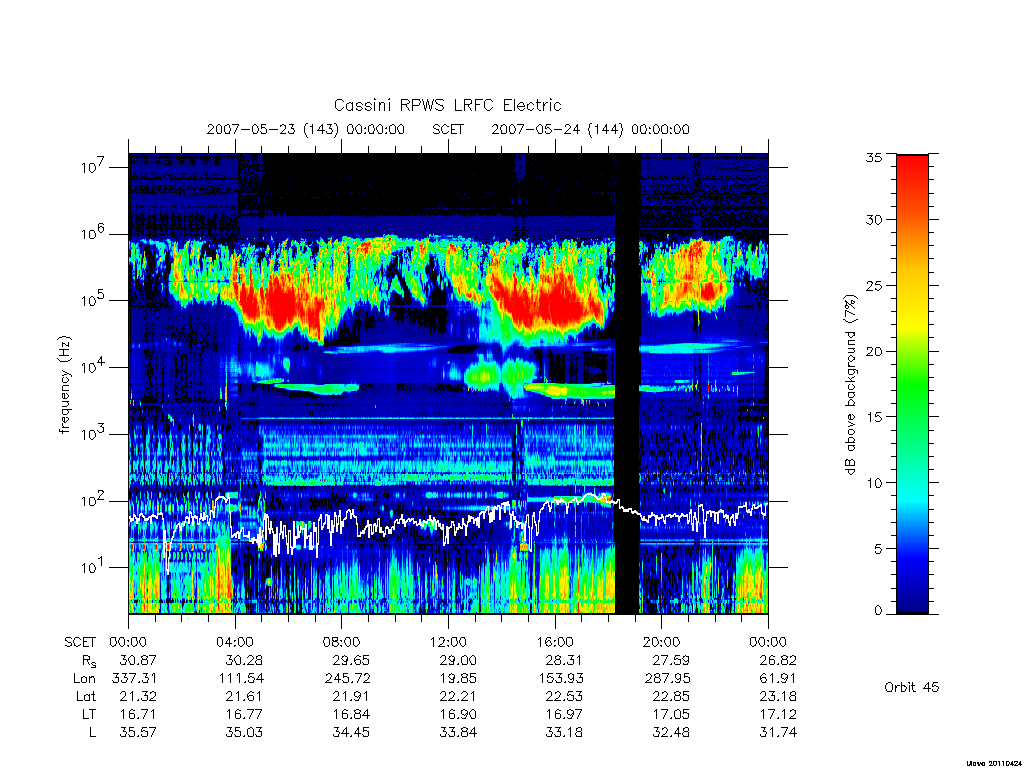Click the 'Orbit 45' label
1024x768 pixels.
pos(912,687)
